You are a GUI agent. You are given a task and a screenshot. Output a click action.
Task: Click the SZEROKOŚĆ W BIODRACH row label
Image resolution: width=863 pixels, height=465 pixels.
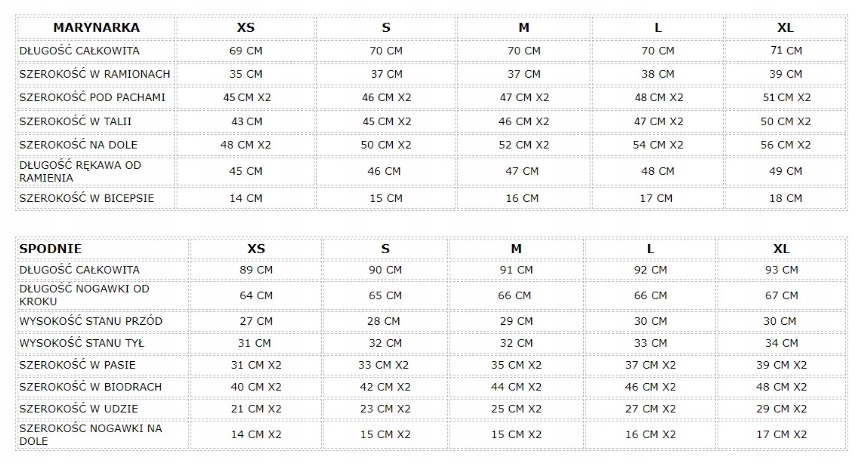click(x=90, y=387)
